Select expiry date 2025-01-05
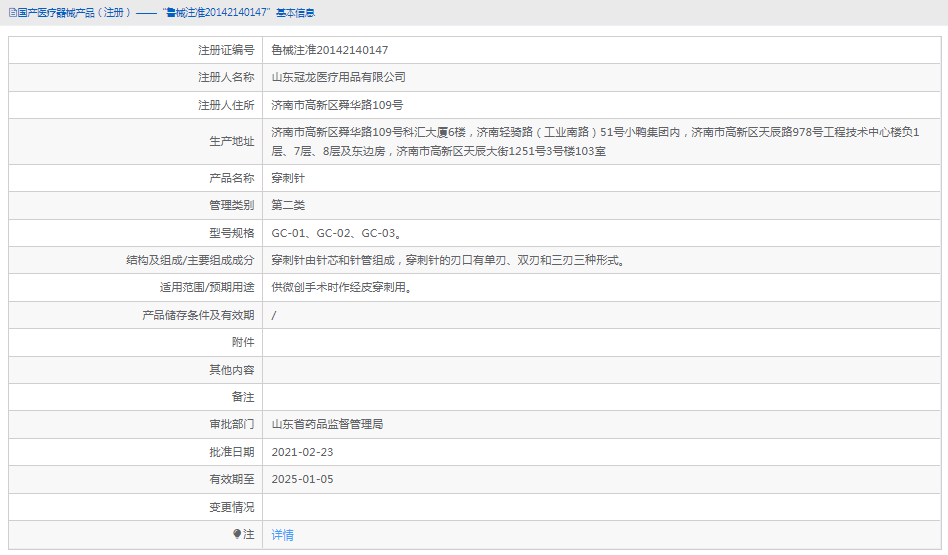This screenshot has width=948, height=555. pos(302,479)
